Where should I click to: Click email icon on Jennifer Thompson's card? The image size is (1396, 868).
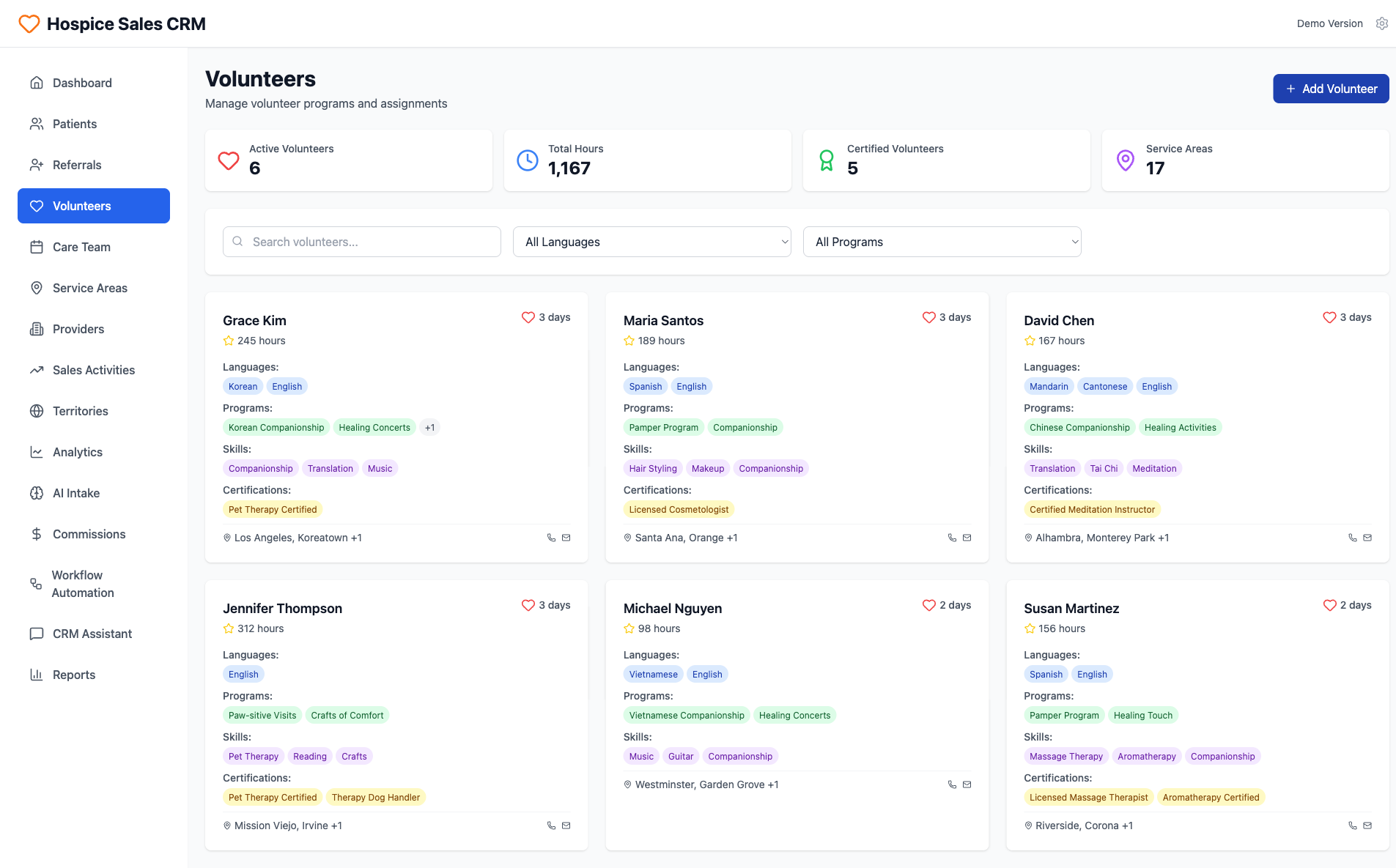tap(566, 826)
